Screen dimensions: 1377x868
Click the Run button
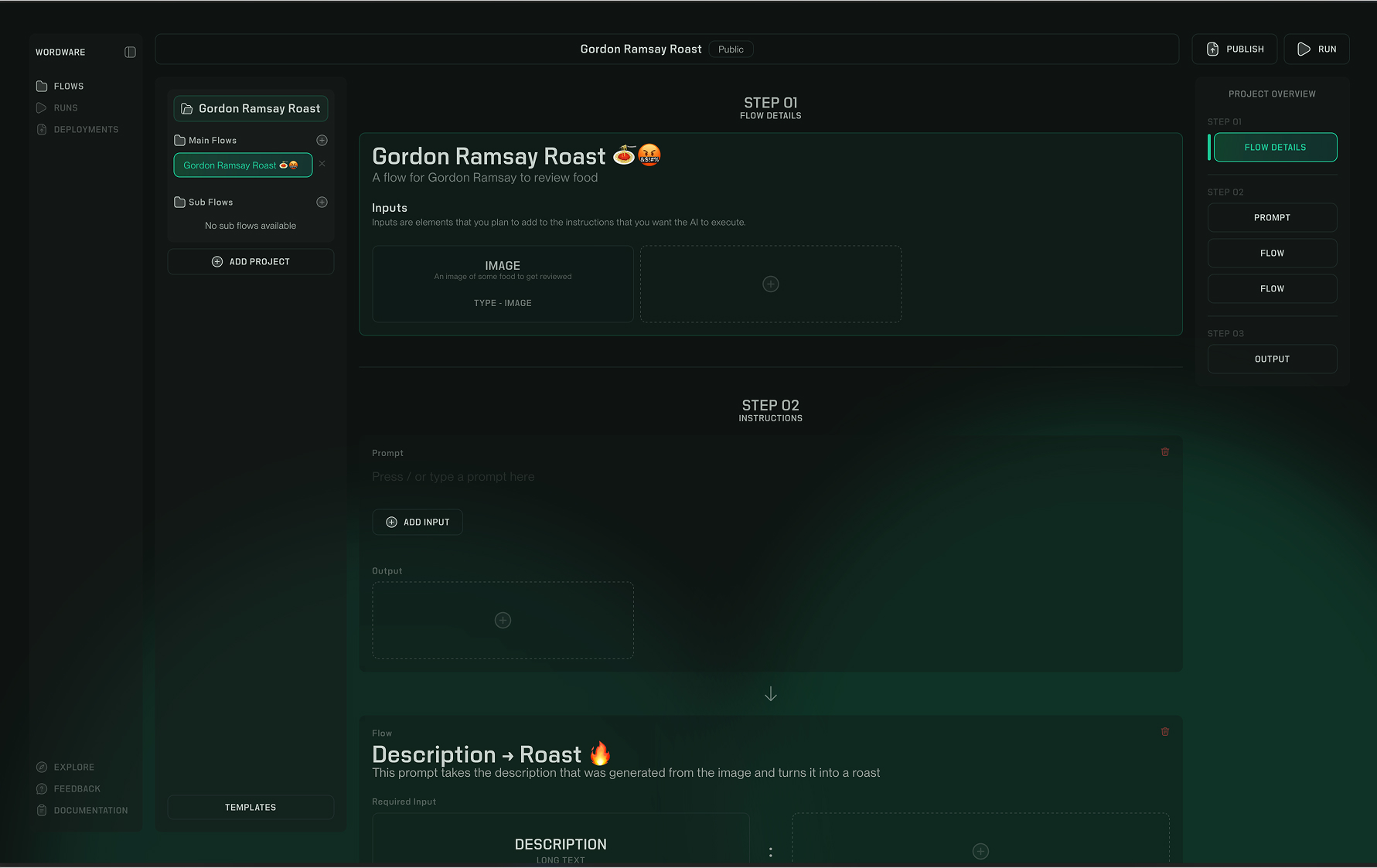[1317, 49]
